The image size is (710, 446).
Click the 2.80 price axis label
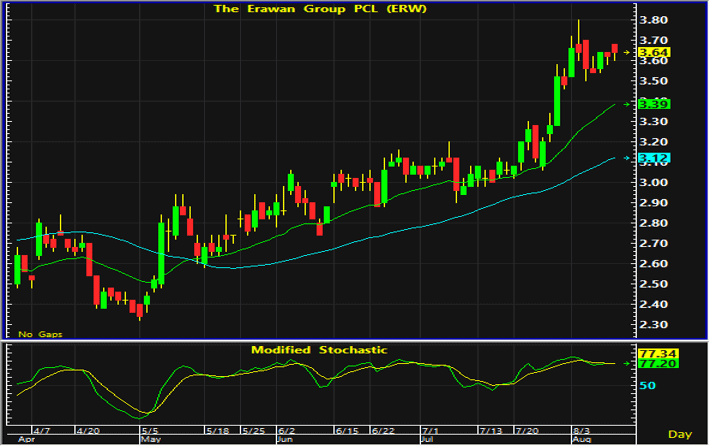tap(653, 223)
